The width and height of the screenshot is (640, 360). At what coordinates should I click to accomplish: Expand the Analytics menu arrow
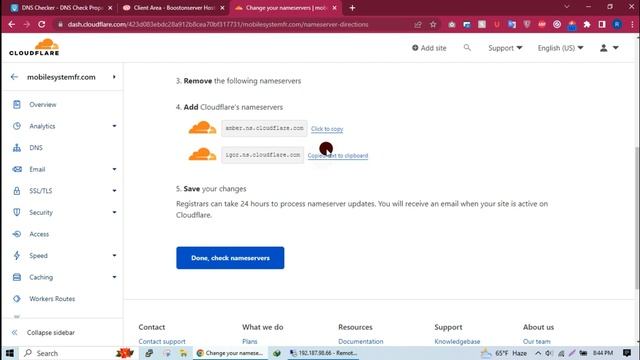click(114, 126)
